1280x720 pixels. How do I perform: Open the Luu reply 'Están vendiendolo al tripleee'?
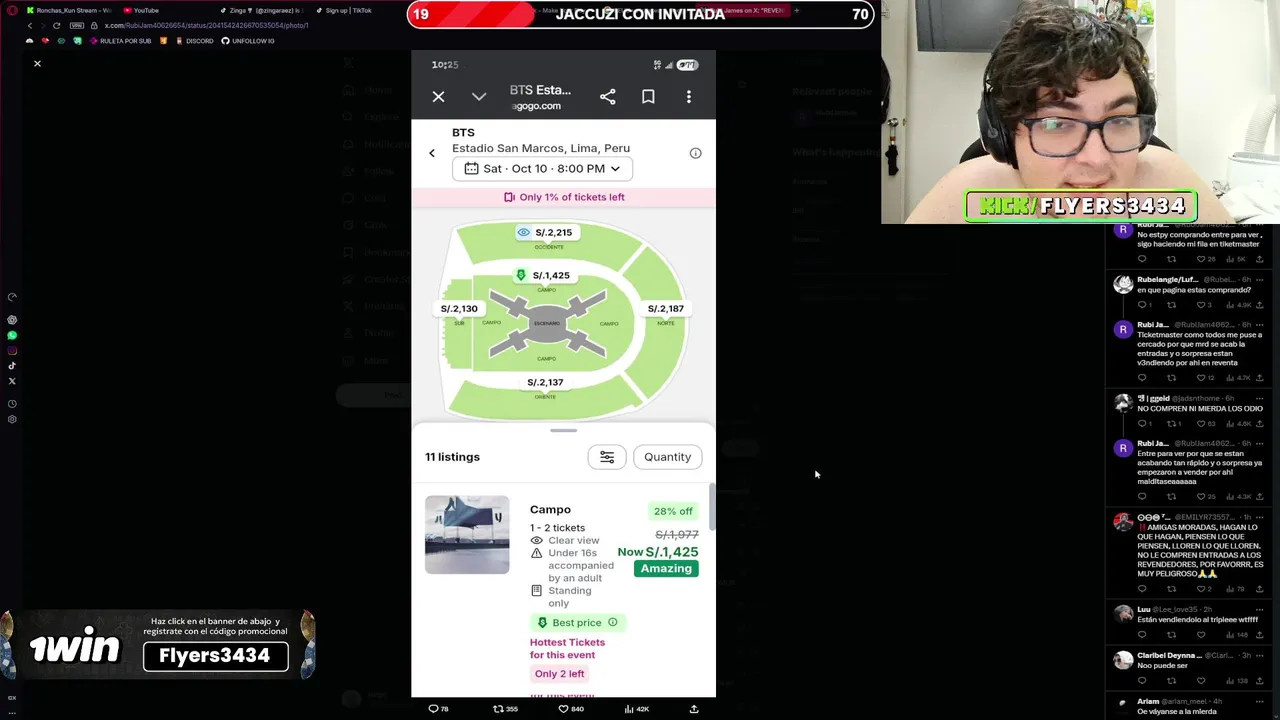[1197, 620]
